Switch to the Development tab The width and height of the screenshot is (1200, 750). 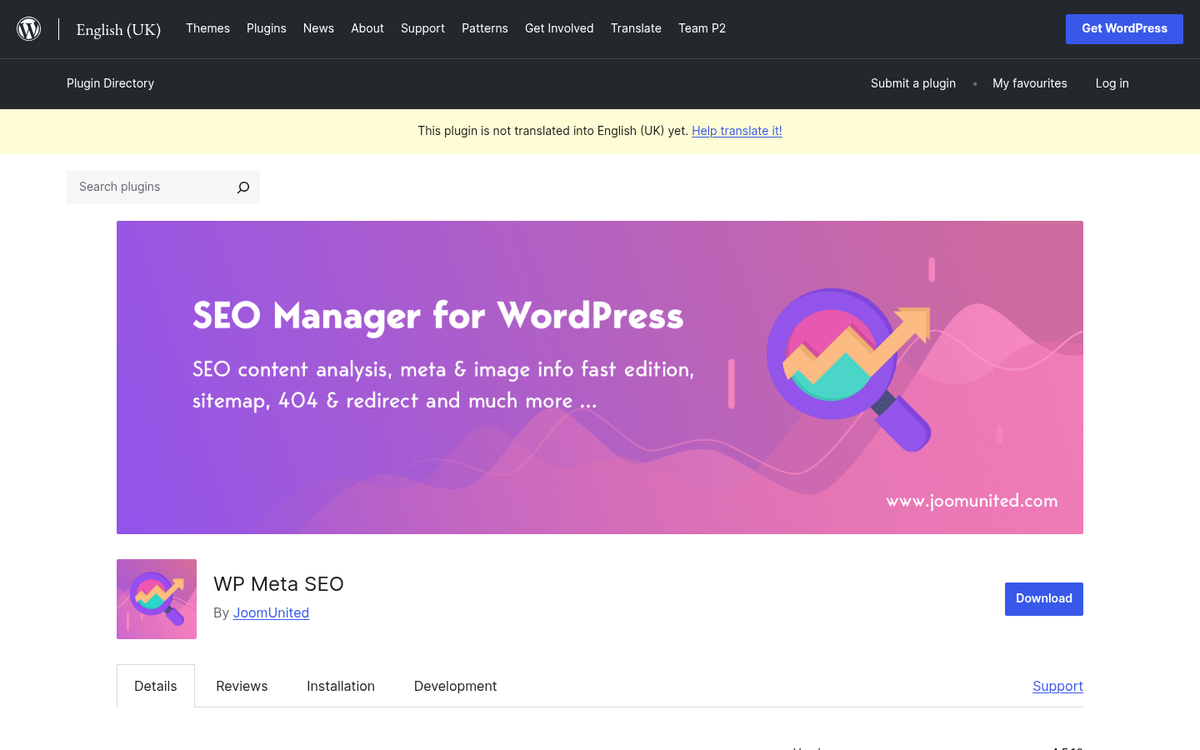tap(455, 686)
